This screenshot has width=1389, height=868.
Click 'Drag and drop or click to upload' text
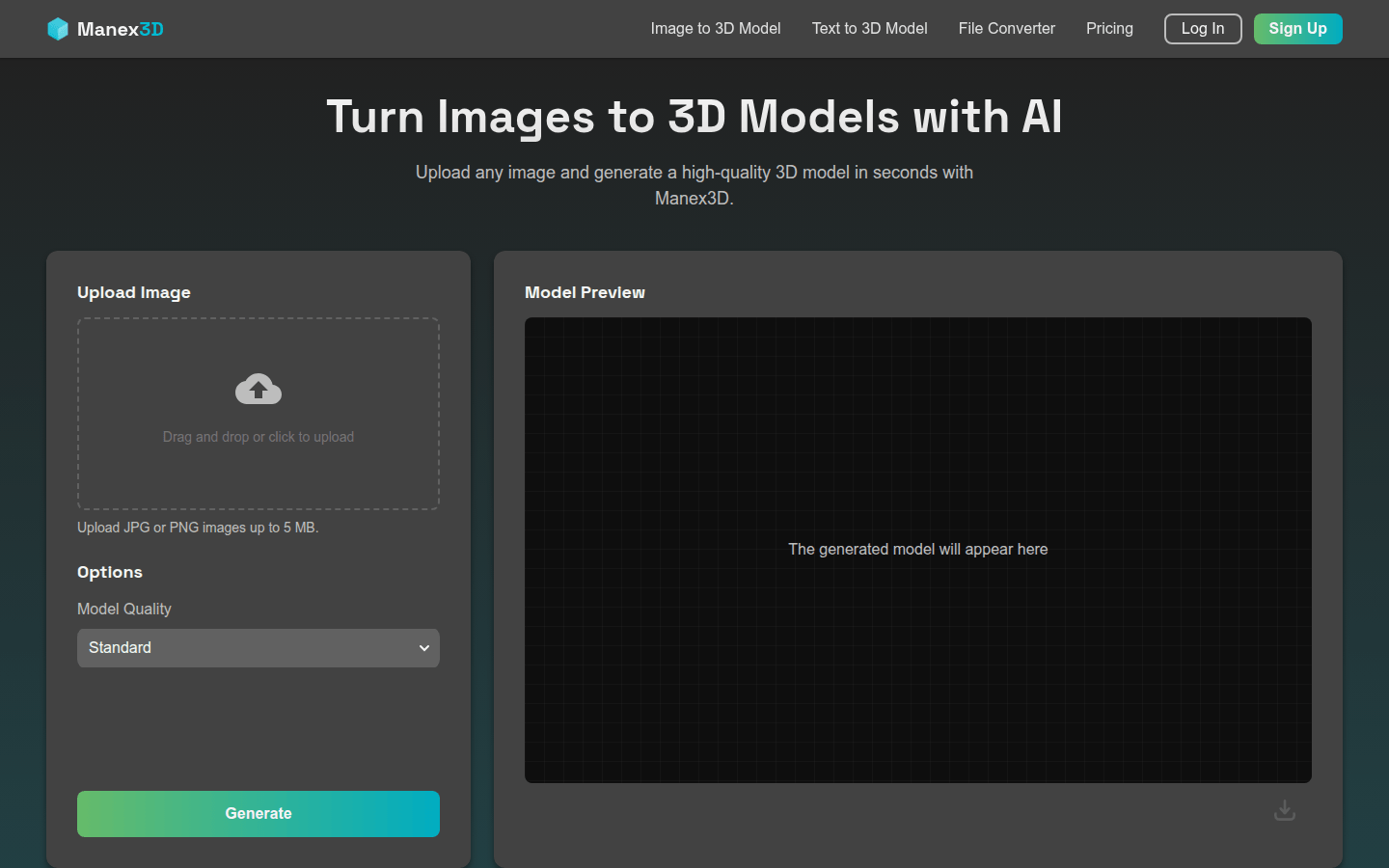click(x=259, y=437)
